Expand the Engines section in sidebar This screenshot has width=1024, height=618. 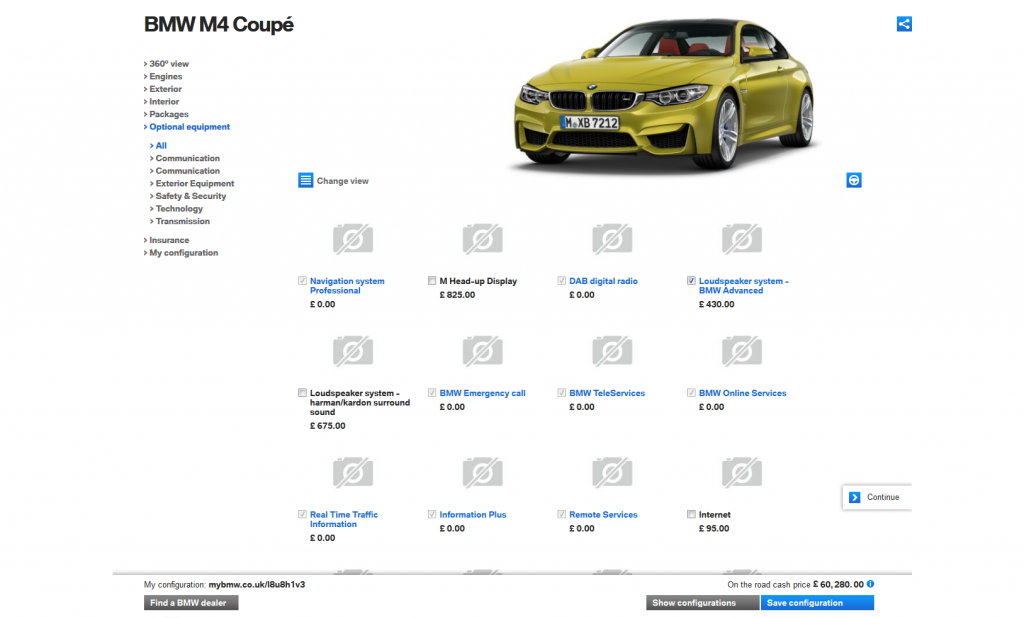point(165,77)
